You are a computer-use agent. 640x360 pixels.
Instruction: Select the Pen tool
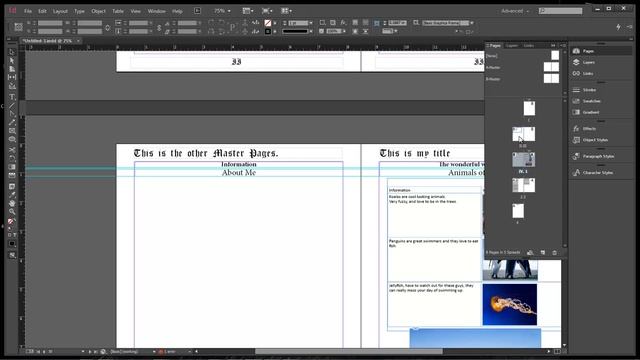[12, 114]
